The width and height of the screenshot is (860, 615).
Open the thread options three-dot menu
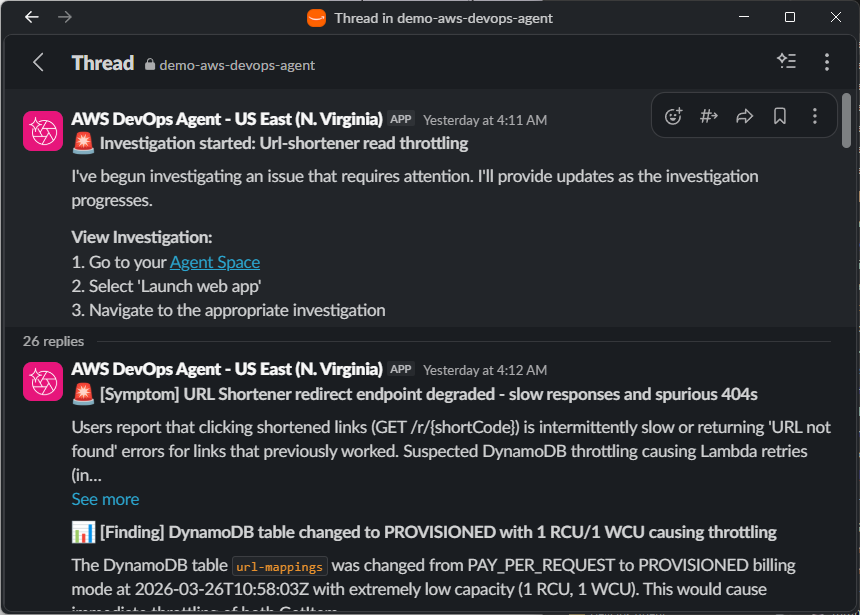point(827,61)
